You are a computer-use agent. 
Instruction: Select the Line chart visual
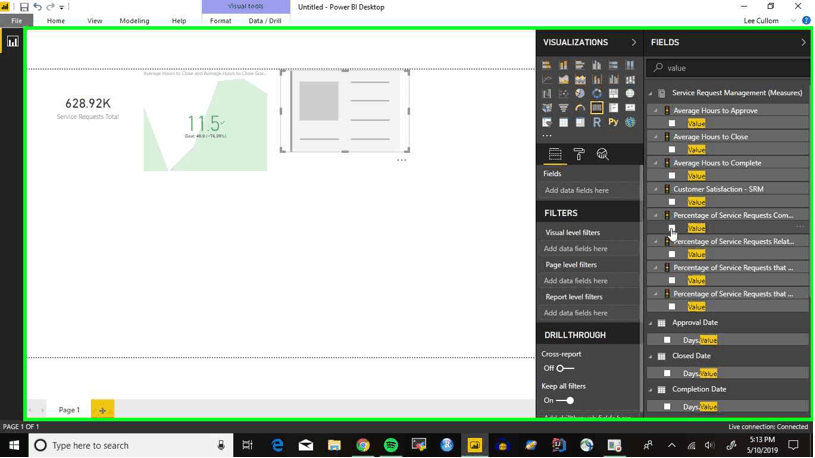547,80
